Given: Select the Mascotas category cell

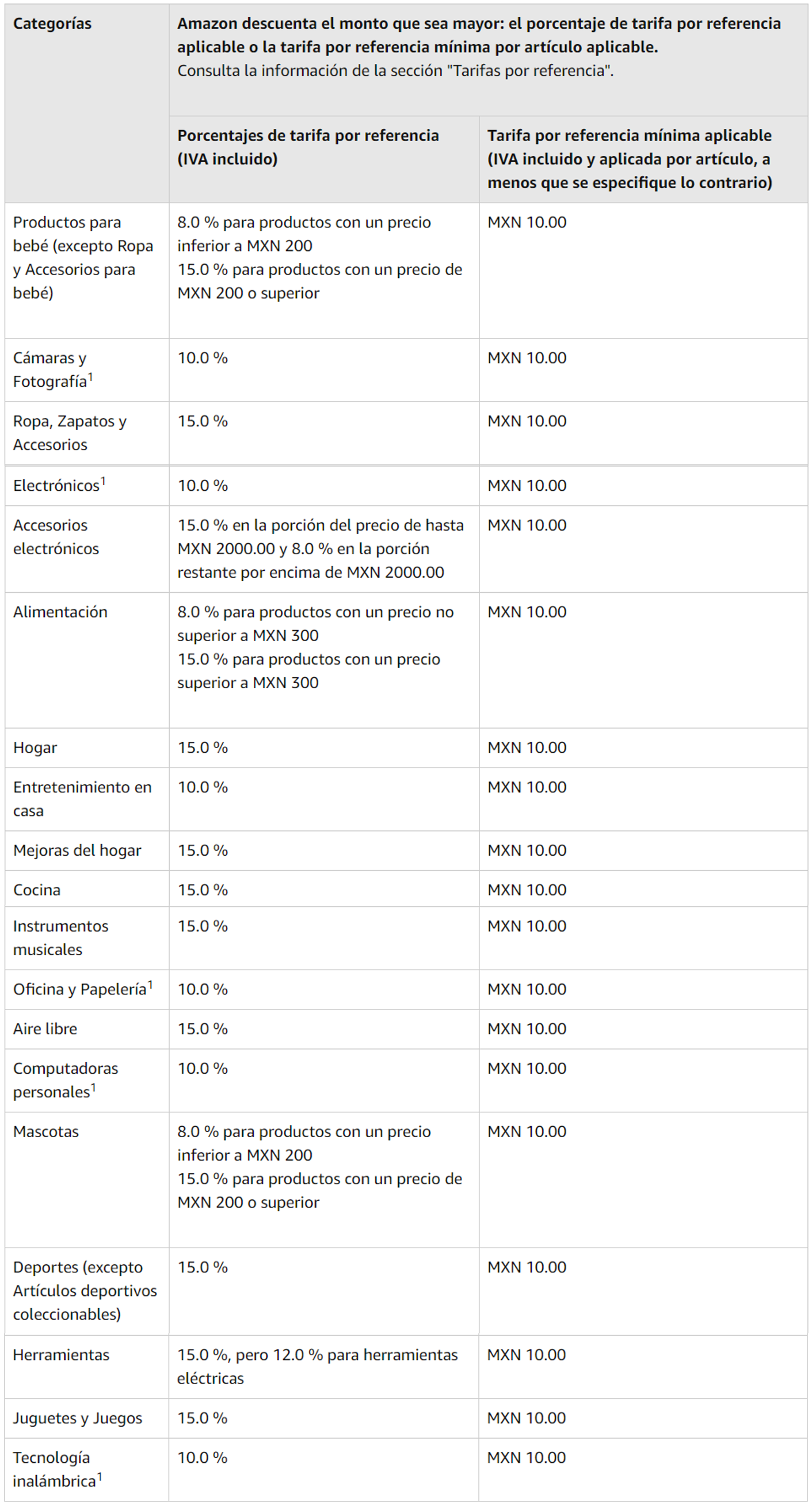Looking at the screenshot, I should point(45,1132).
